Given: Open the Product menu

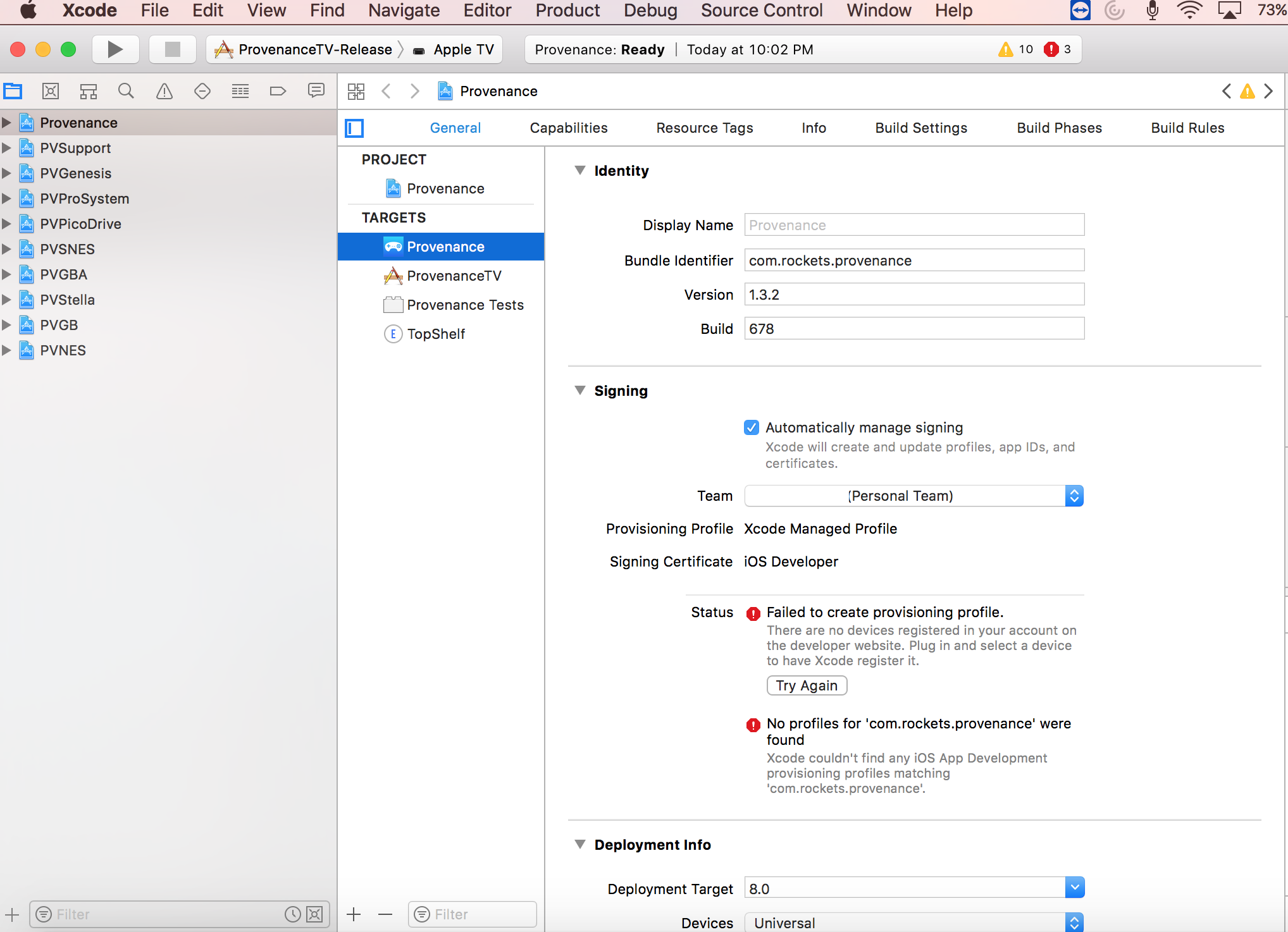Looking at the screenshot, I should click(567, 11).
